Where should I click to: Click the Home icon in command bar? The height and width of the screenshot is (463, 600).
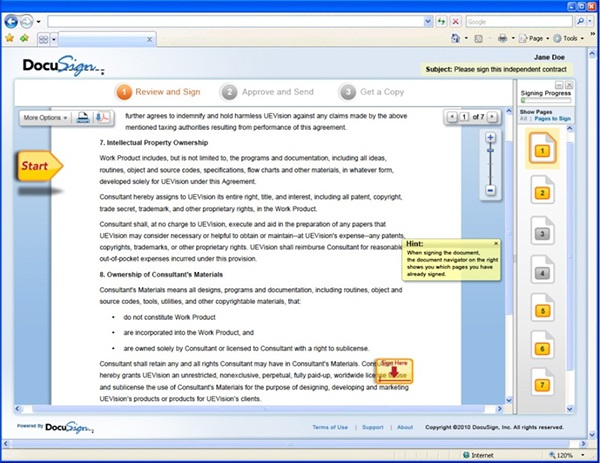coord(455,38)
